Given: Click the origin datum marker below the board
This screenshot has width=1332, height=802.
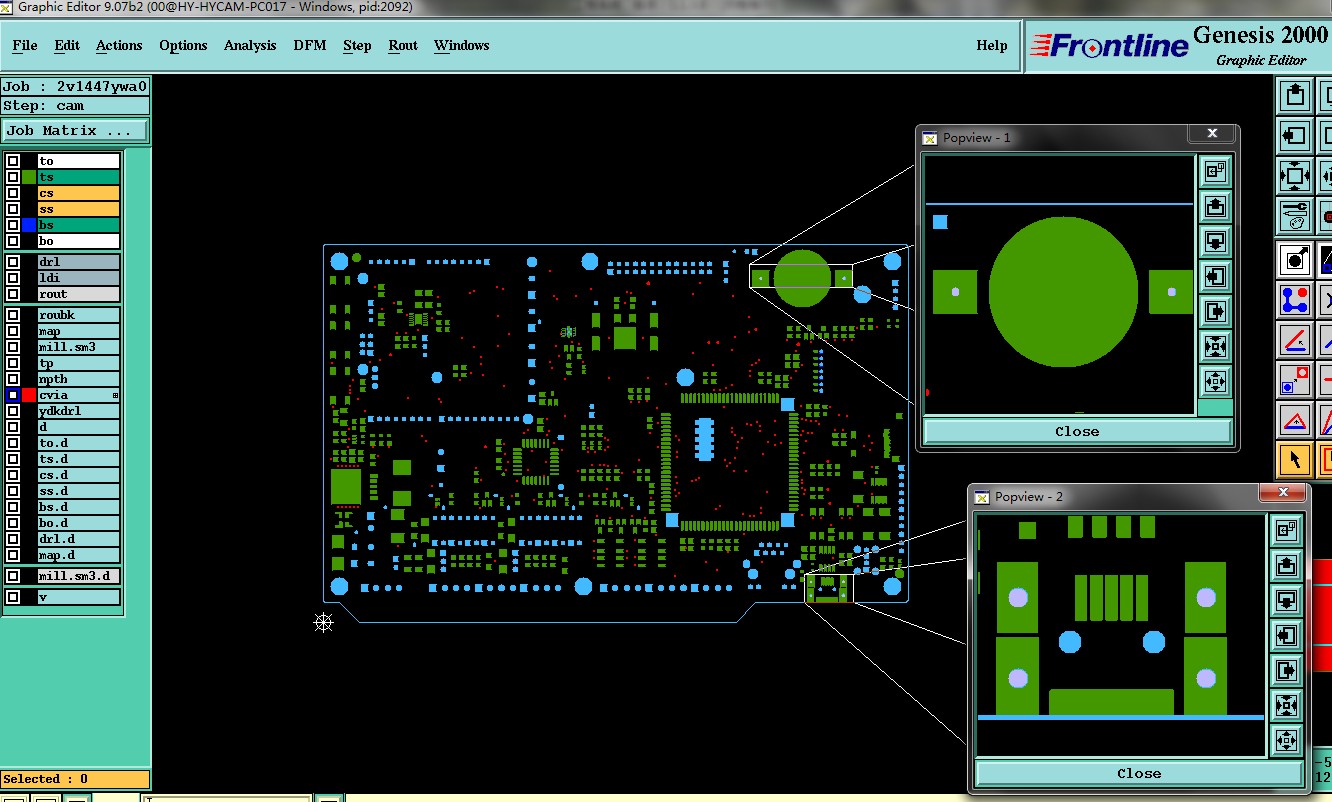Looking at the screenshot, I should [x=323, y=623].
